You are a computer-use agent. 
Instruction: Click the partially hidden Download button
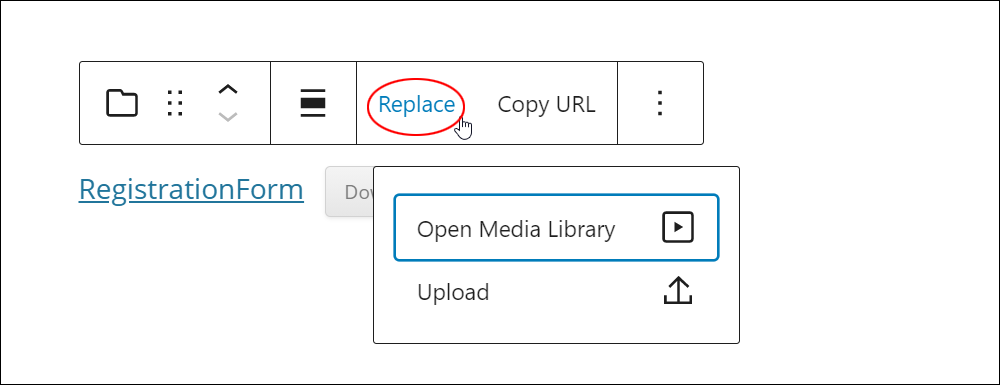[x=349, y=192]
